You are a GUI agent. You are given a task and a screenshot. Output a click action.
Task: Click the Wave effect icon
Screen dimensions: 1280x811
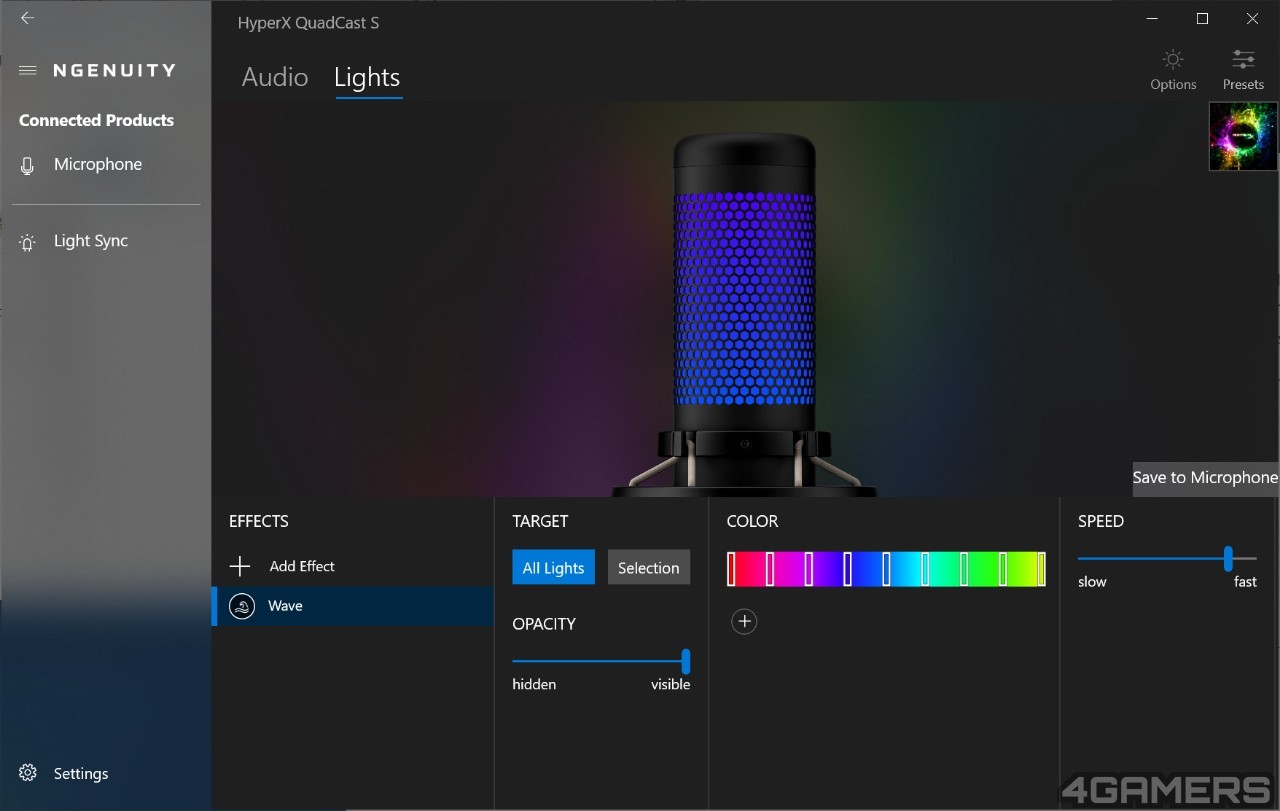pyautogui.click(x=242, y=606)
